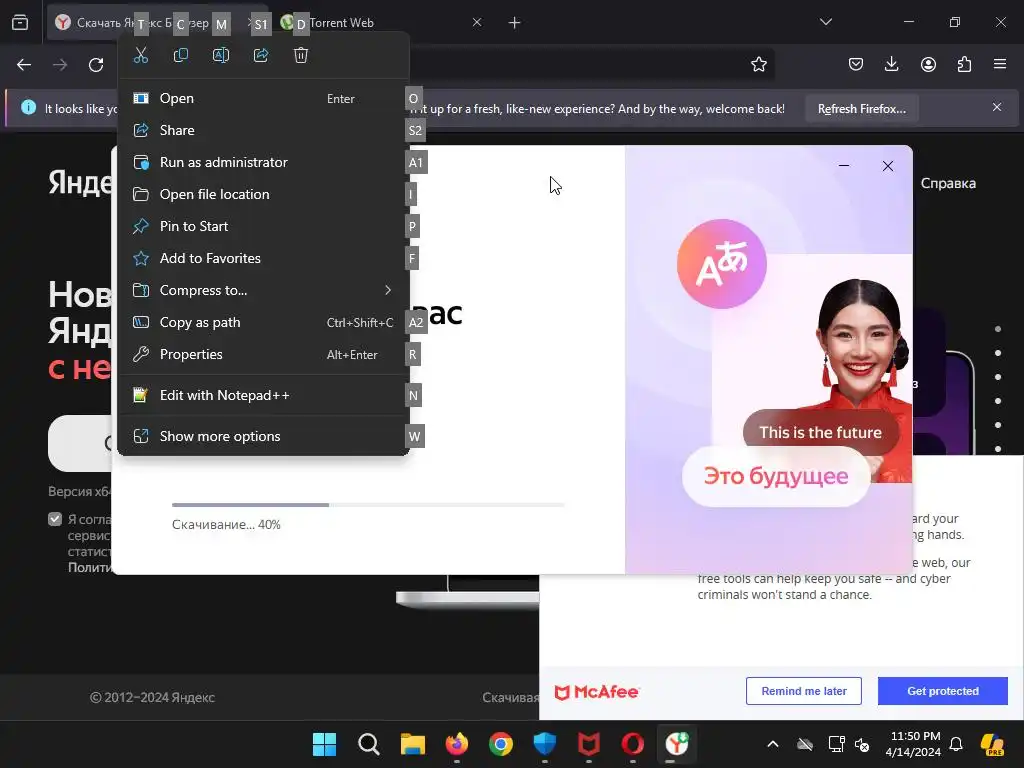This screenshot has height=768, width=1024.
Task: Open a new Firefox tab with plus button
Action: pos(515,23)
